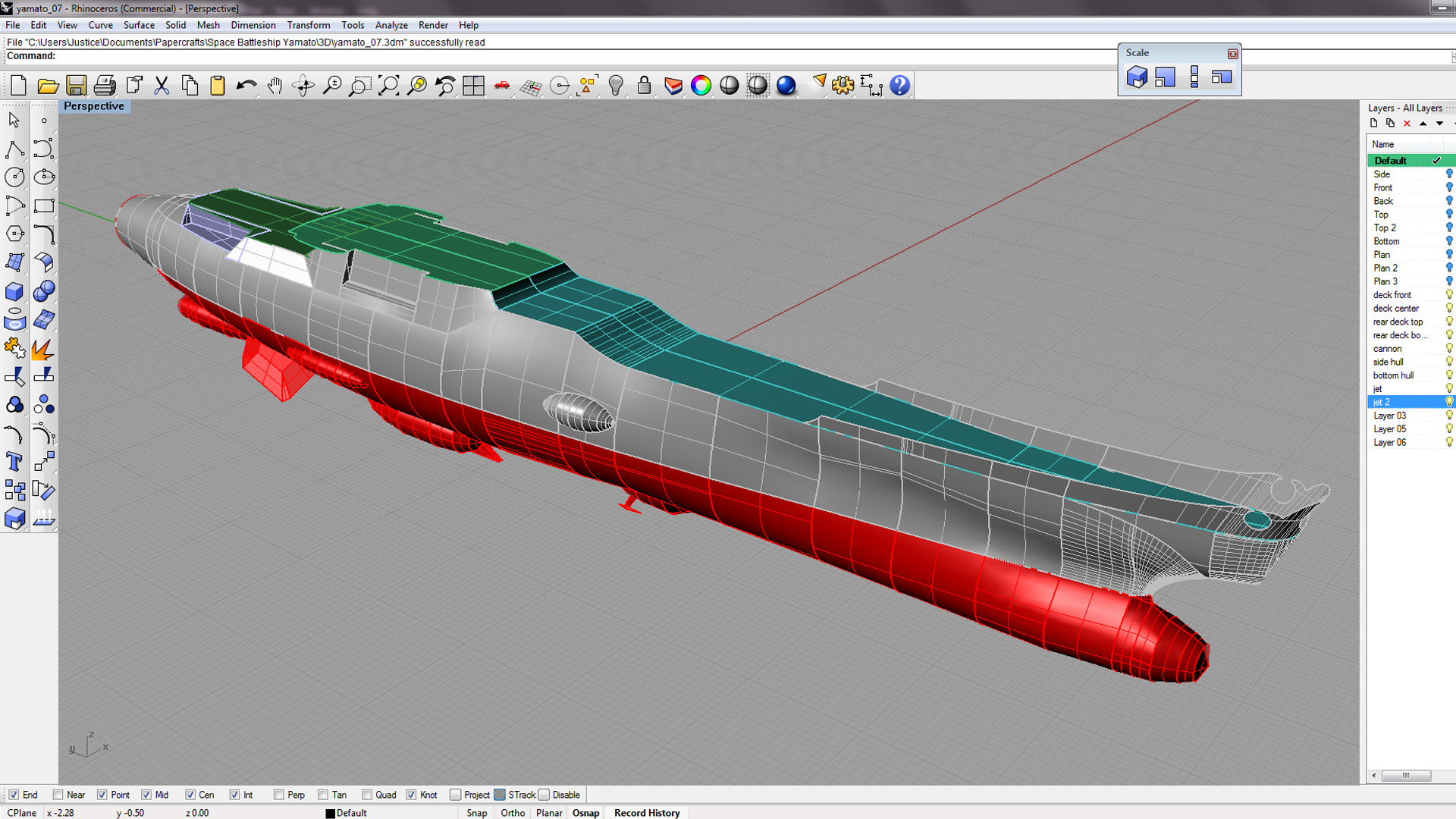Open the color wheel icon
The image size is (1456, 819).
pyautogui.click(x=701, y=86)
